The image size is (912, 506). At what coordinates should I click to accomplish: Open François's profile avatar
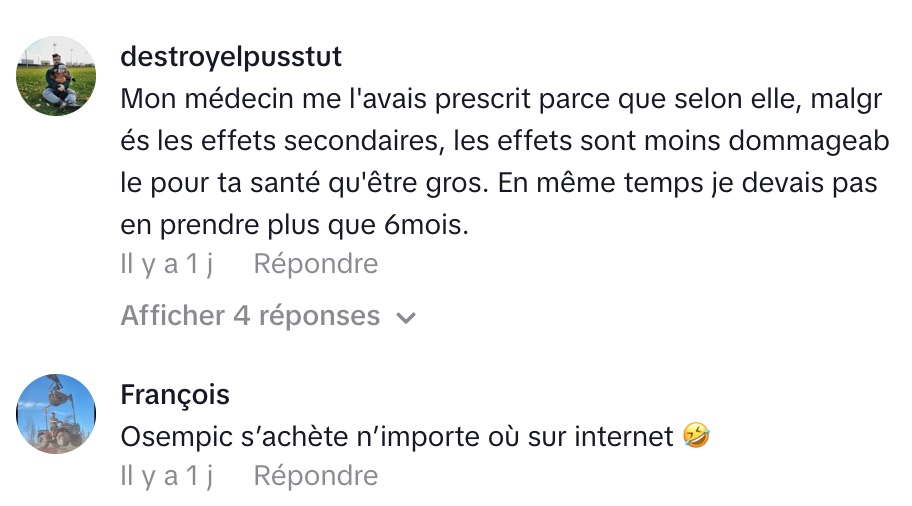coord(57,413)
